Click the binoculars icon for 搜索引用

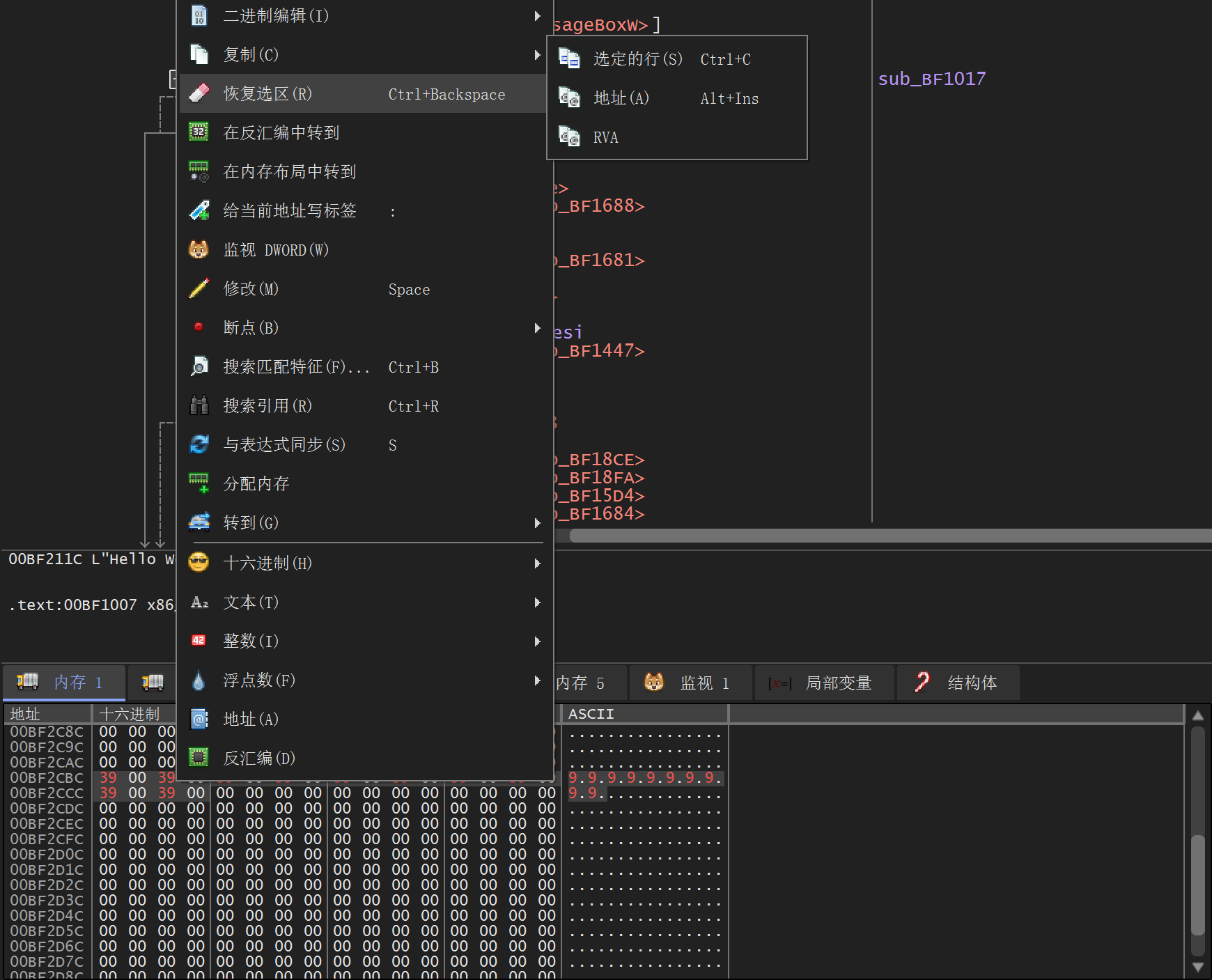point(199,405)
